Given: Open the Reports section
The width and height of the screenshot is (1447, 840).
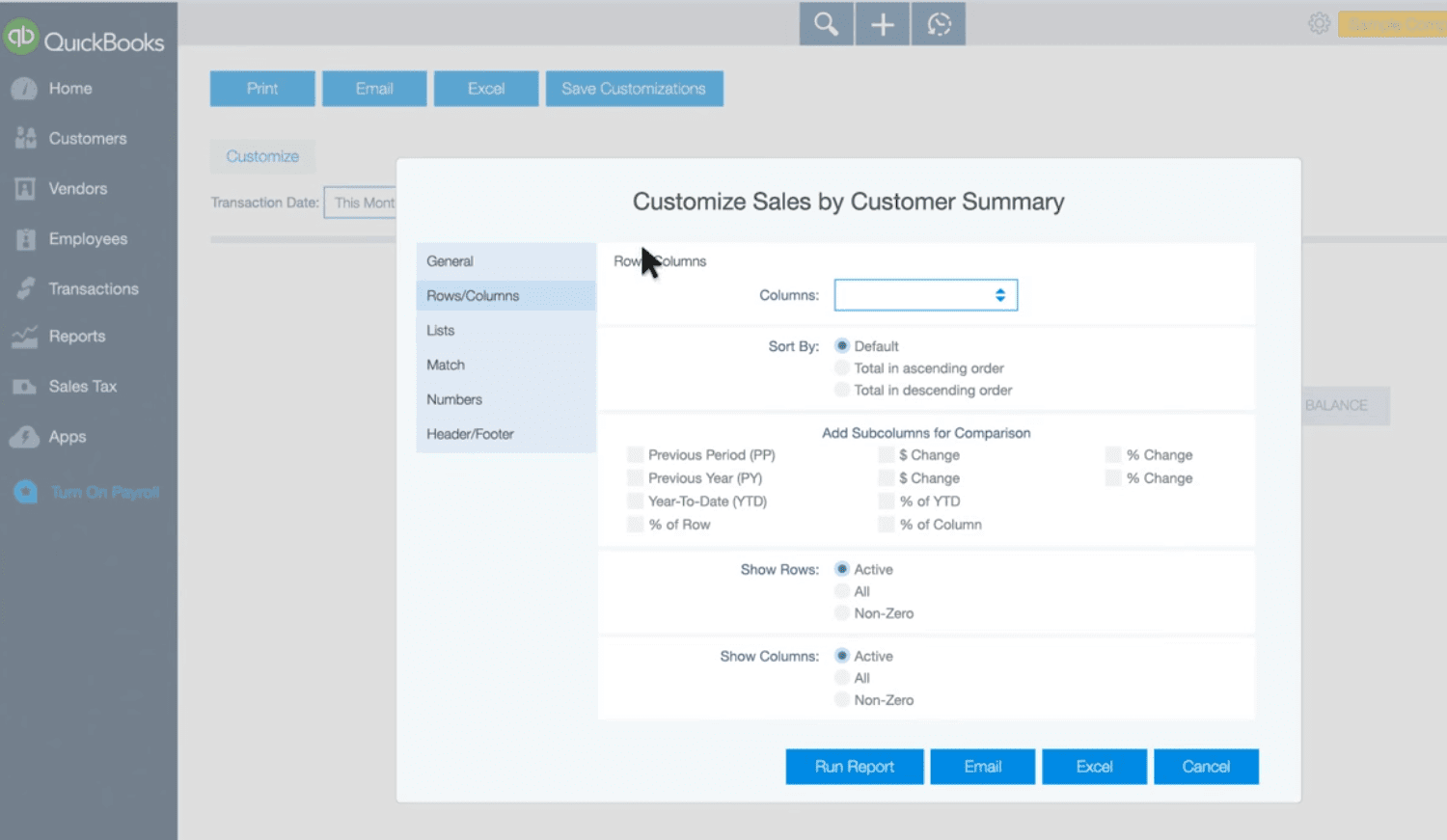Looking at the screenshot, I should tap(77, 336).
